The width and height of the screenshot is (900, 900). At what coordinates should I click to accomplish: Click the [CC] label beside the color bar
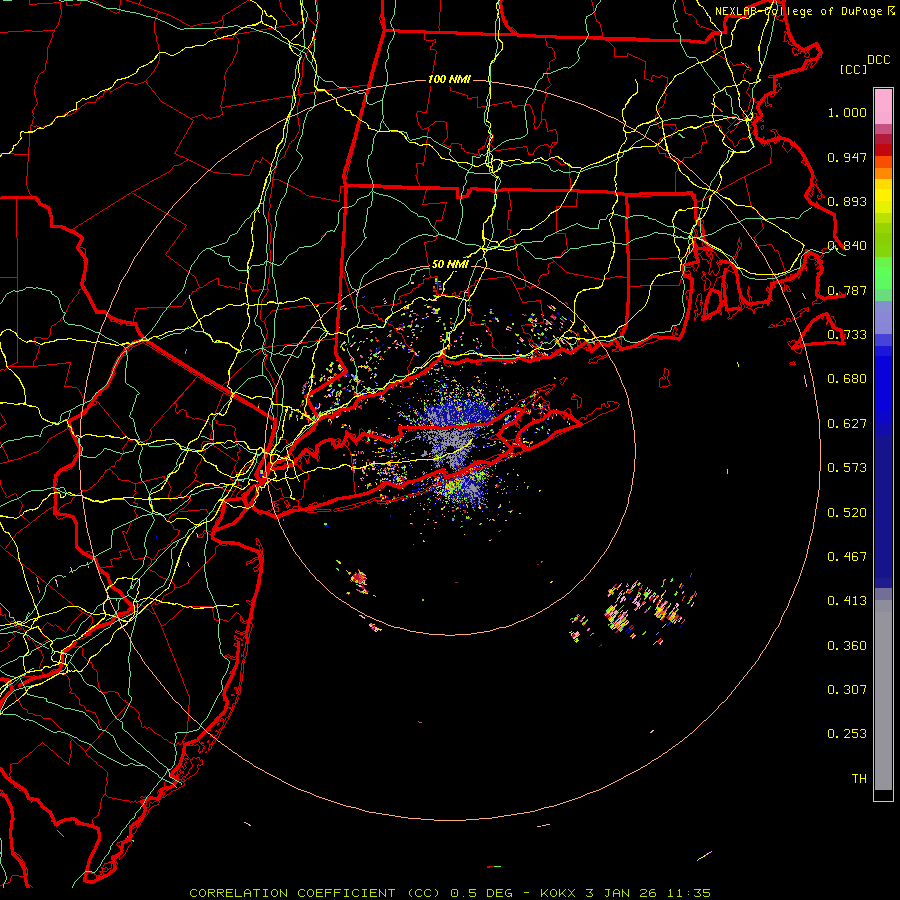pos(854,69)
